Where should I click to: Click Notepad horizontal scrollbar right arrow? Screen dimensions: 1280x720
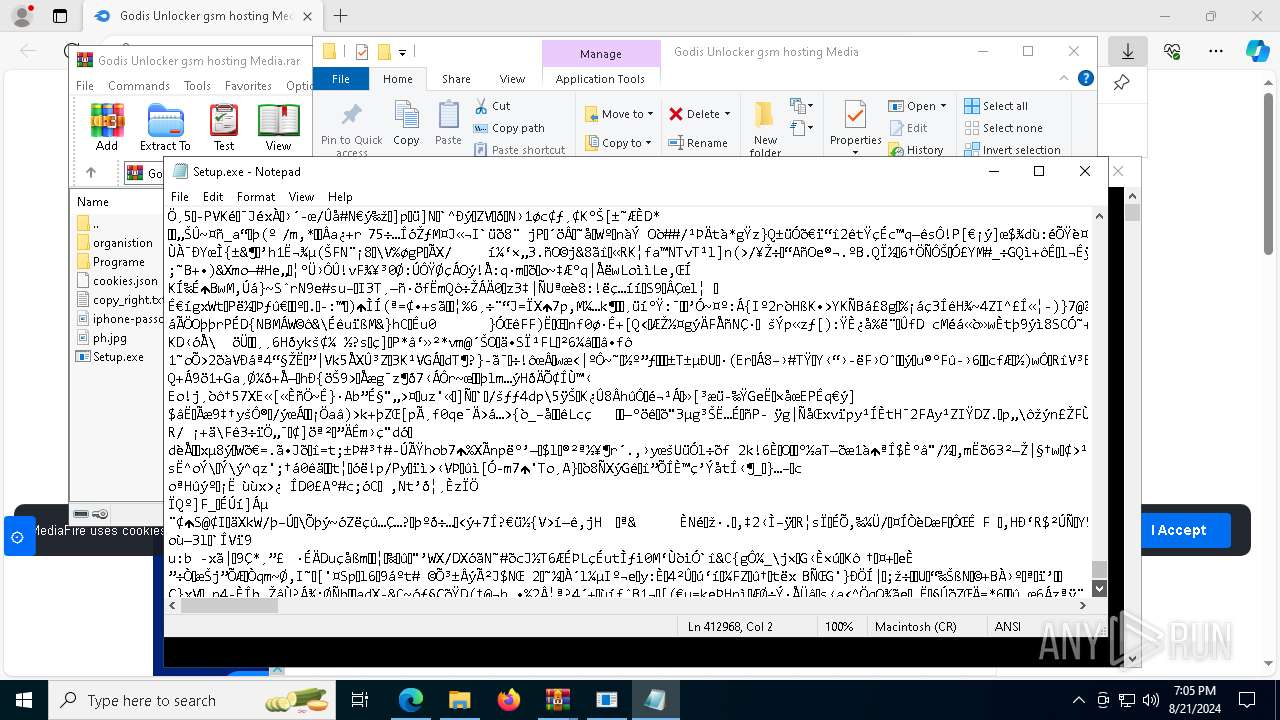(1084, 605)
